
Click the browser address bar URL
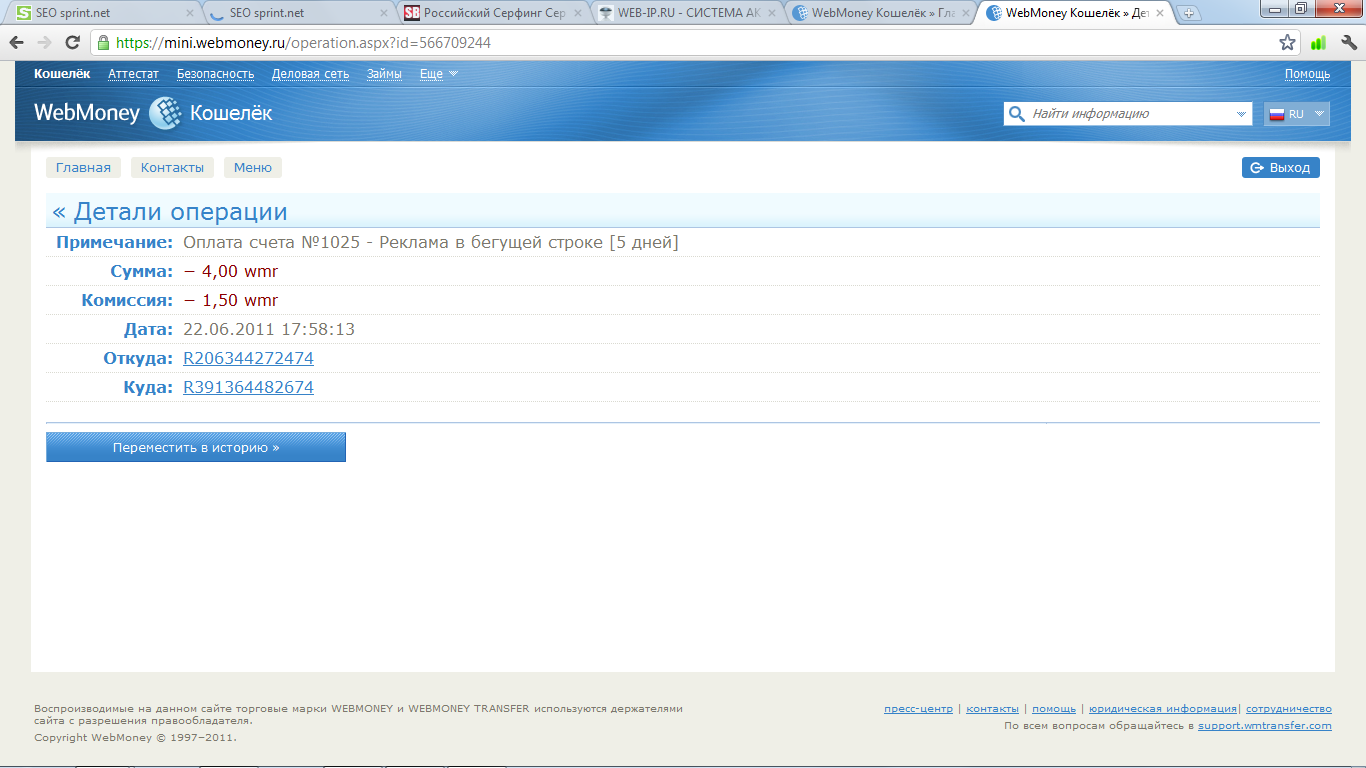(x=304, y=43)
